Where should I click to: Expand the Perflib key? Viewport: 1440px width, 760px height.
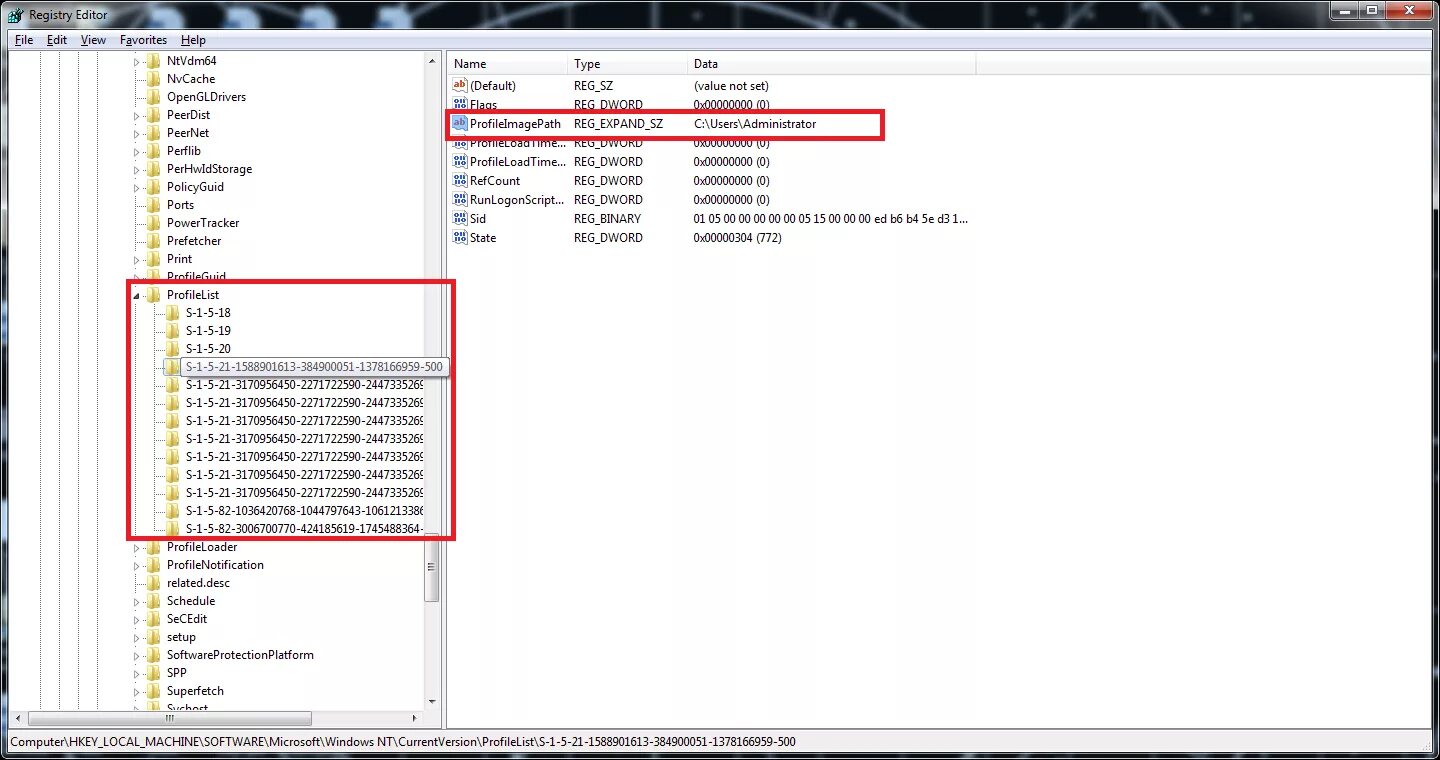(x=137, y=151)
